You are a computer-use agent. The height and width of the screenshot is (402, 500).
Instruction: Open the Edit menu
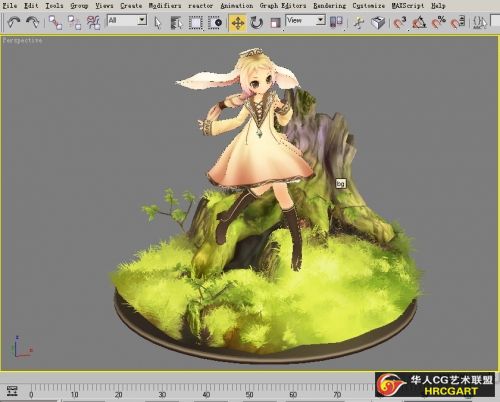point(31,6)
